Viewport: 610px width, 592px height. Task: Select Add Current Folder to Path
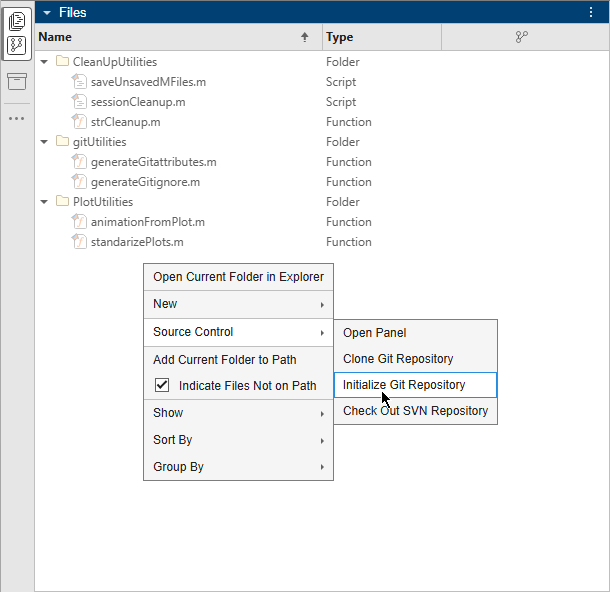(x=238, y=360)
